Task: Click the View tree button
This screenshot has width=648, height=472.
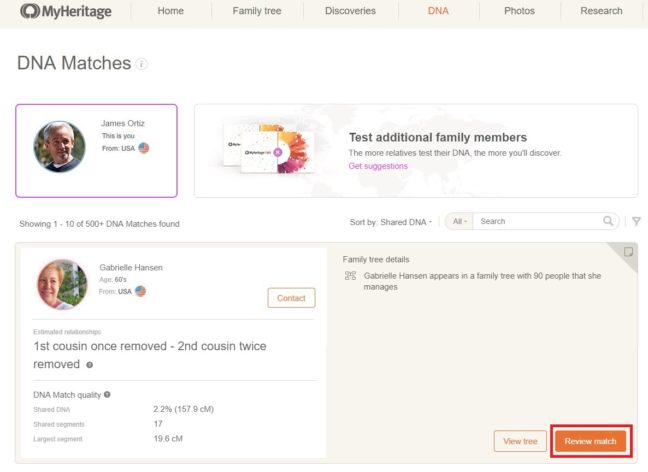Action: click(520, 441)
